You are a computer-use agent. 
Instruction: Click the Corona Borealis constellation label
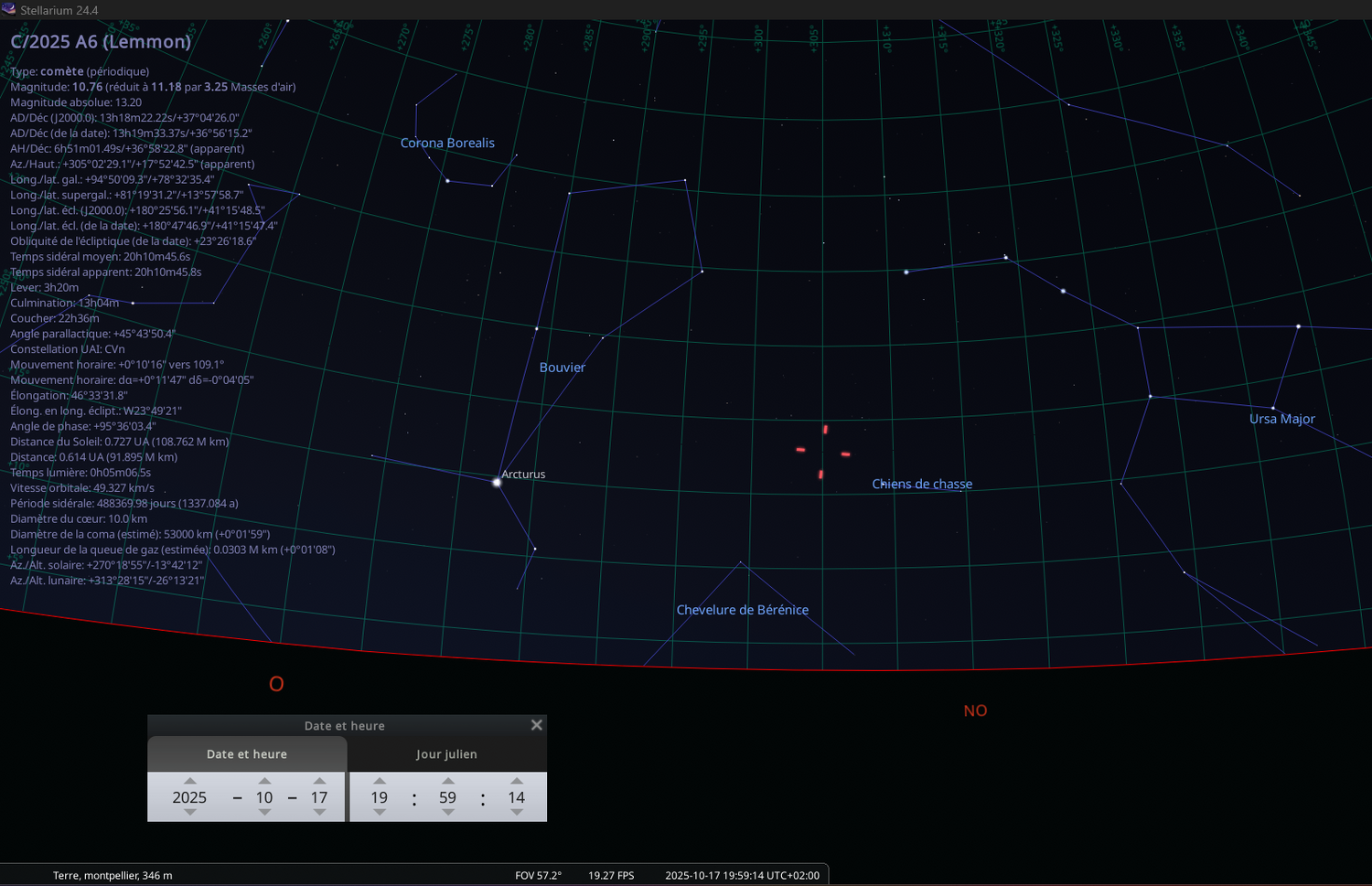coord(447,143)
